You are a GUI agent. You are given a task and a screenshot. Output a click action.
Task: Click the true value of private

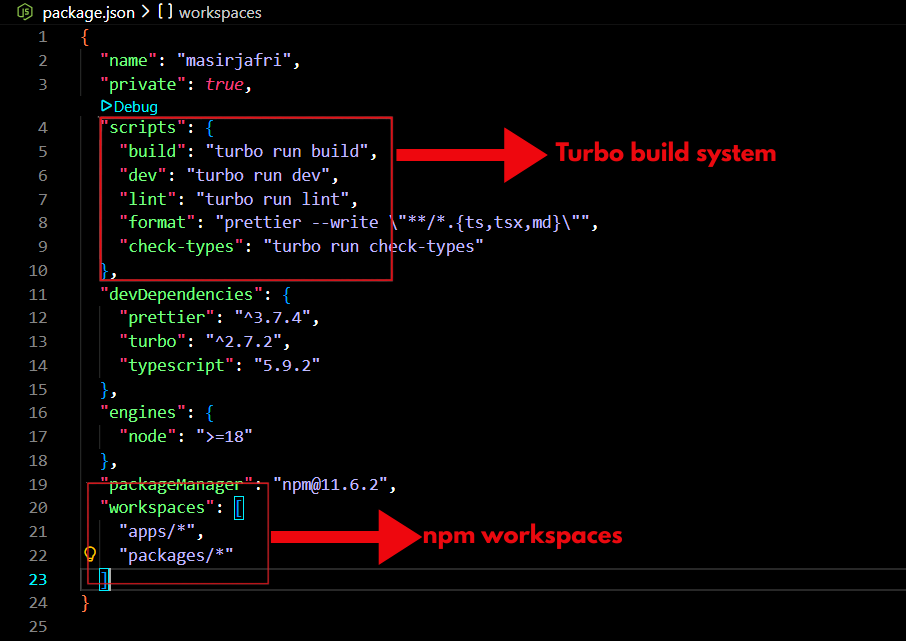click(225, 84)
